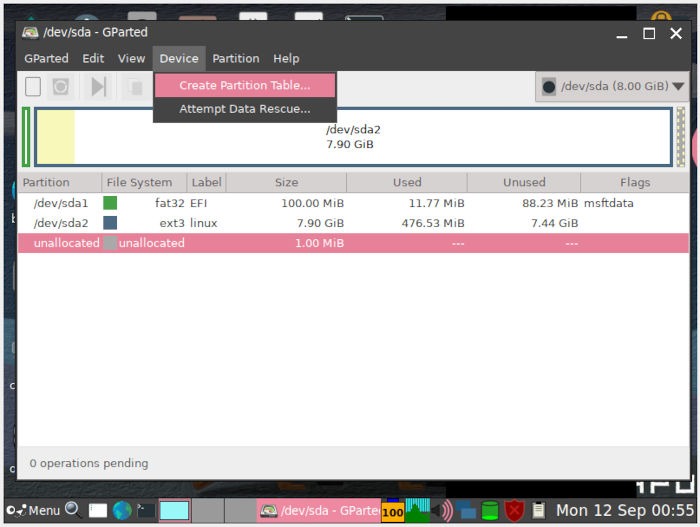The height and width of the screenshot is (527, 700).
Task: Click the battery 100 tray indicator
Action: tap(393, 510)
